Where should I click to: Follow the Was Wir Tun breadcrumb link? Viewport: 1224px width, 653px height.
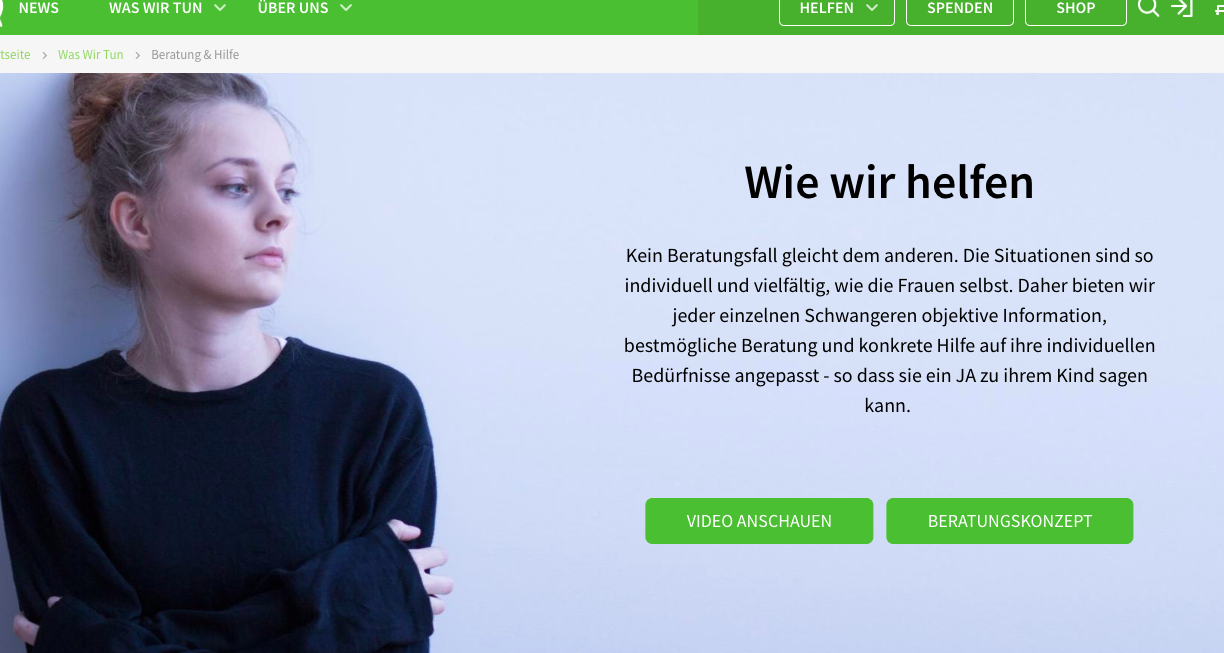tap(91, 55)
